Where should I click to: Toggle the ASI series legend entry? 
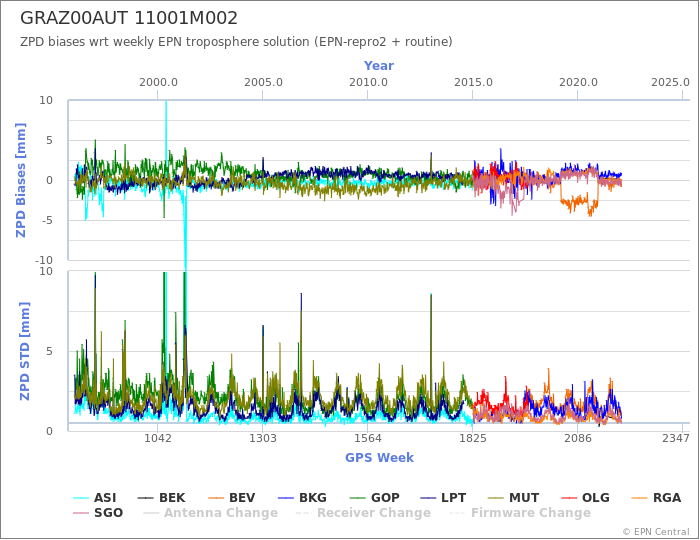[95, 498]
